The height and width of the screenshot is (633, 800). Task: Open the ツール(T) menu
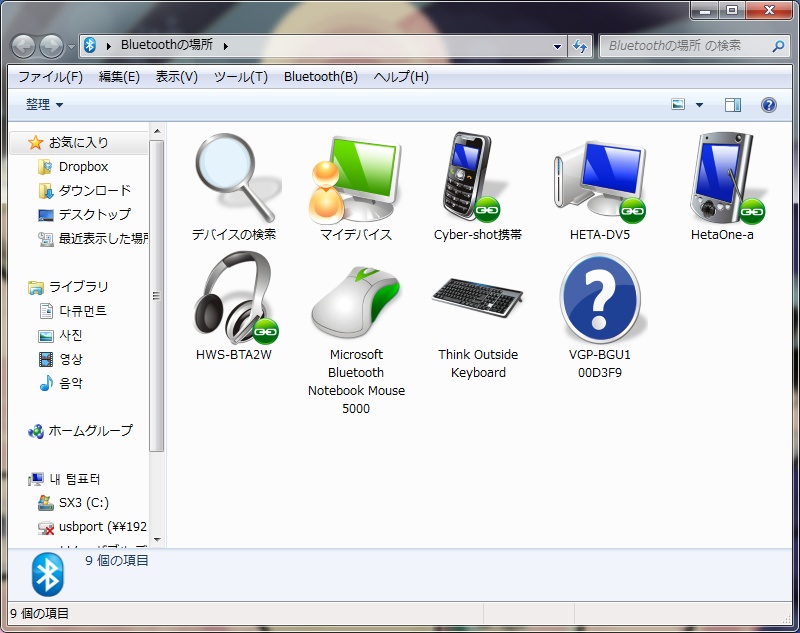pyautogui.click(x=240, y=77)
